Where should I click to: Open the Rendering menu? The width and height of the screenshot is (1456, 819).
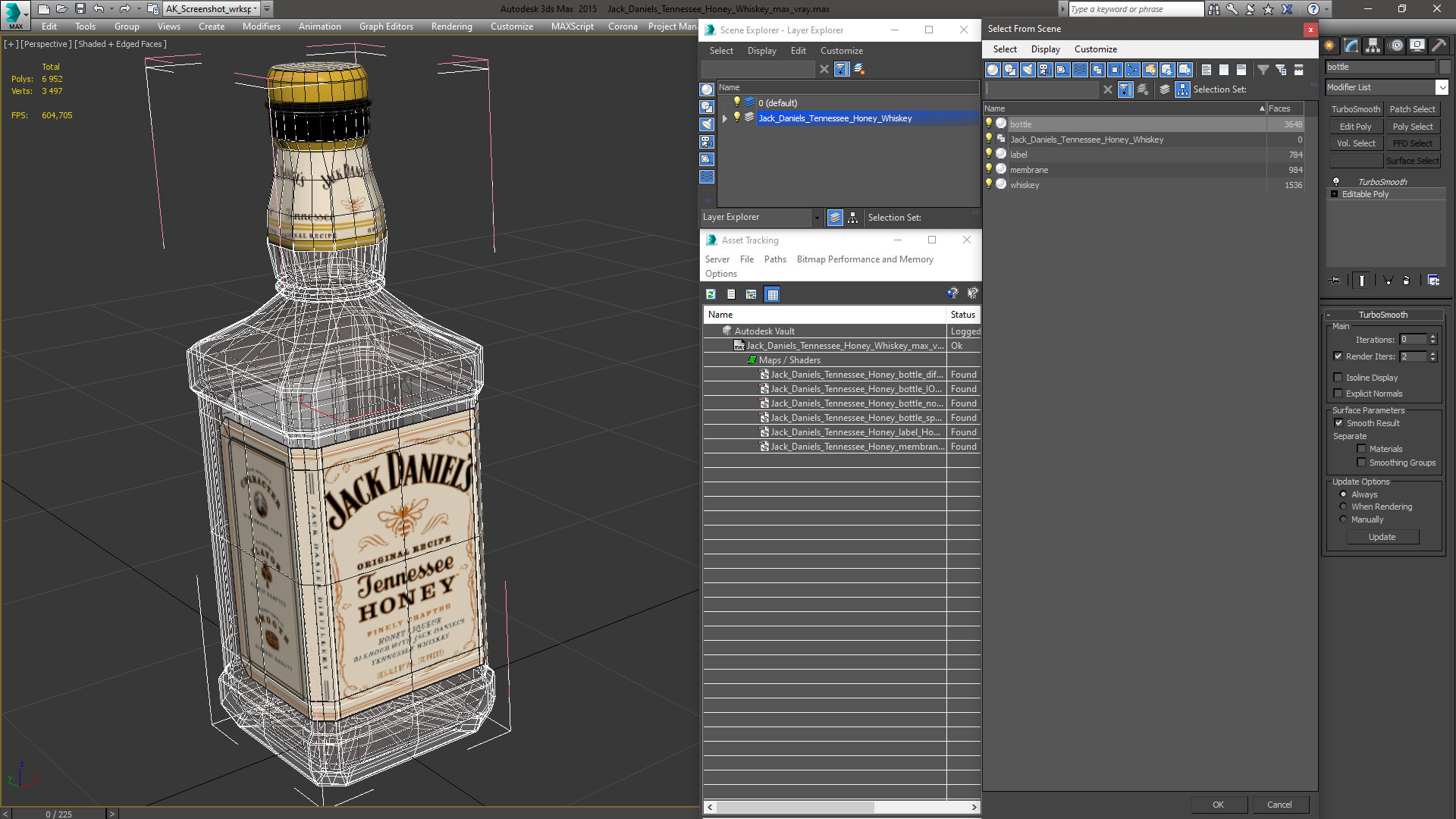(451, 27)
